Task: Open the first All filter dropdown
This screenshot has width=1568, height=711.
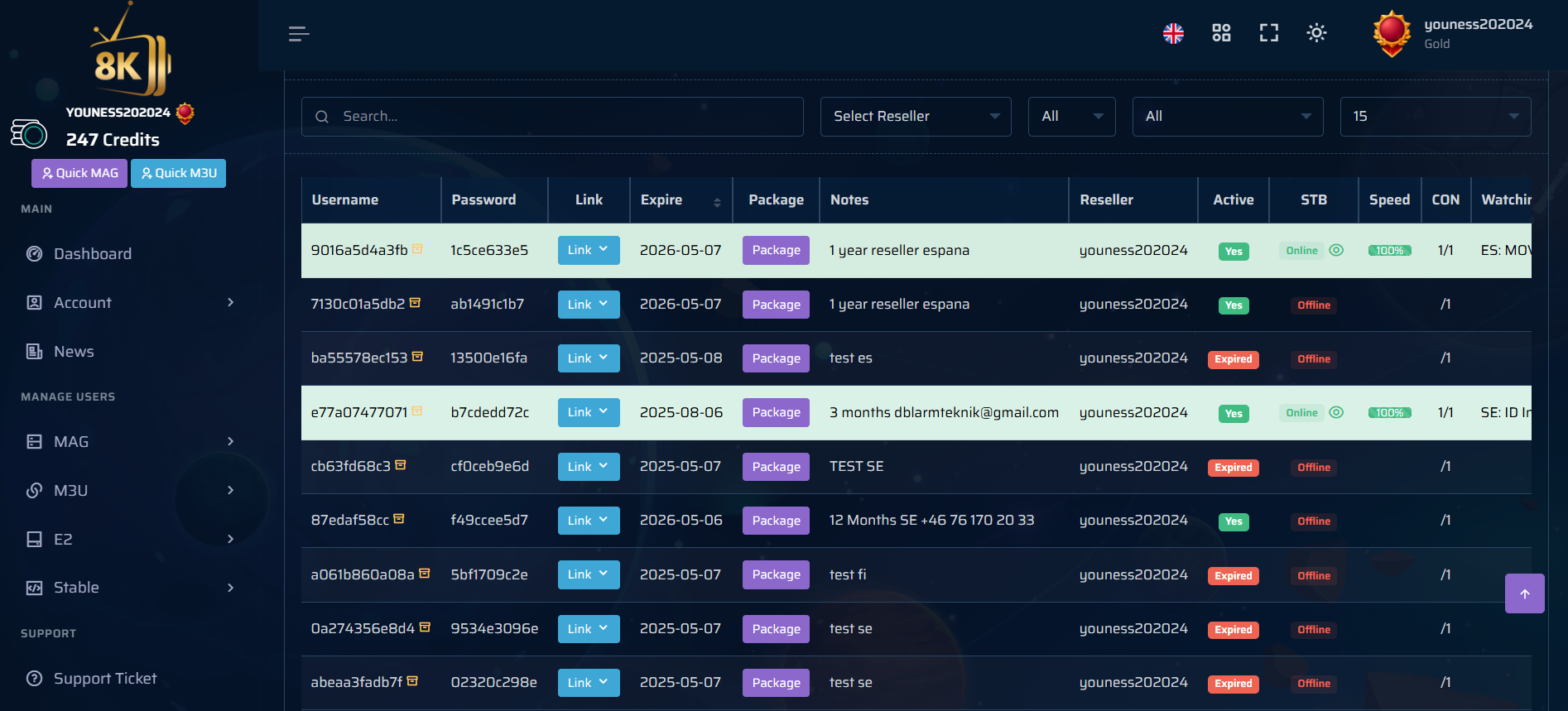Action: pyautogui.click(x=1072, y=117)
